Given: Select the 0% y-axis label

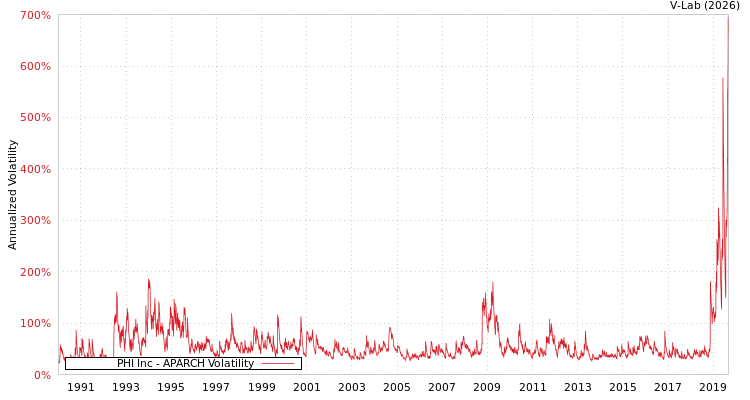Looking at the screenshot, I should click(41, 375).
